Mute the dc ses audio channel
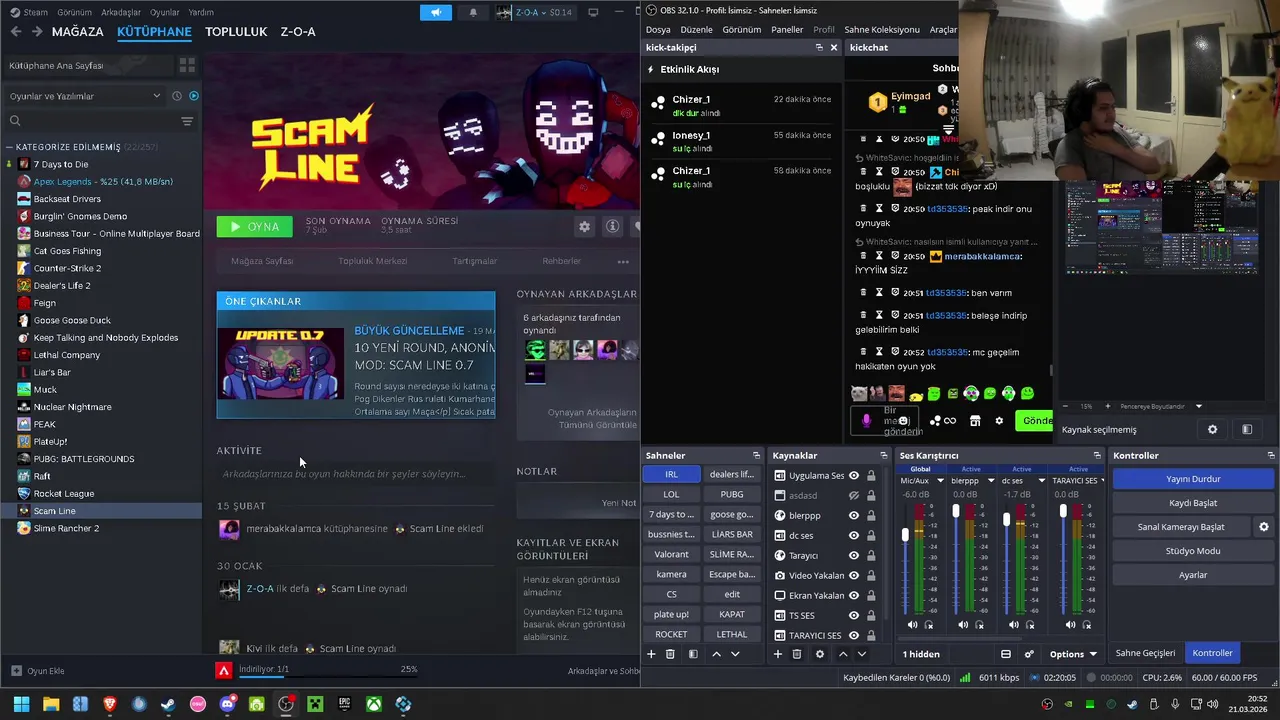The width and height of the screenshot is (1280, 720). (x=1014, y=625)
